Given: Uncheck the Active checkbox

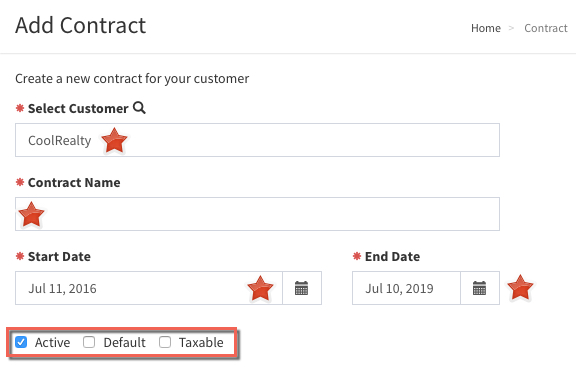Looking at the screenshot, I should [21, 342].
